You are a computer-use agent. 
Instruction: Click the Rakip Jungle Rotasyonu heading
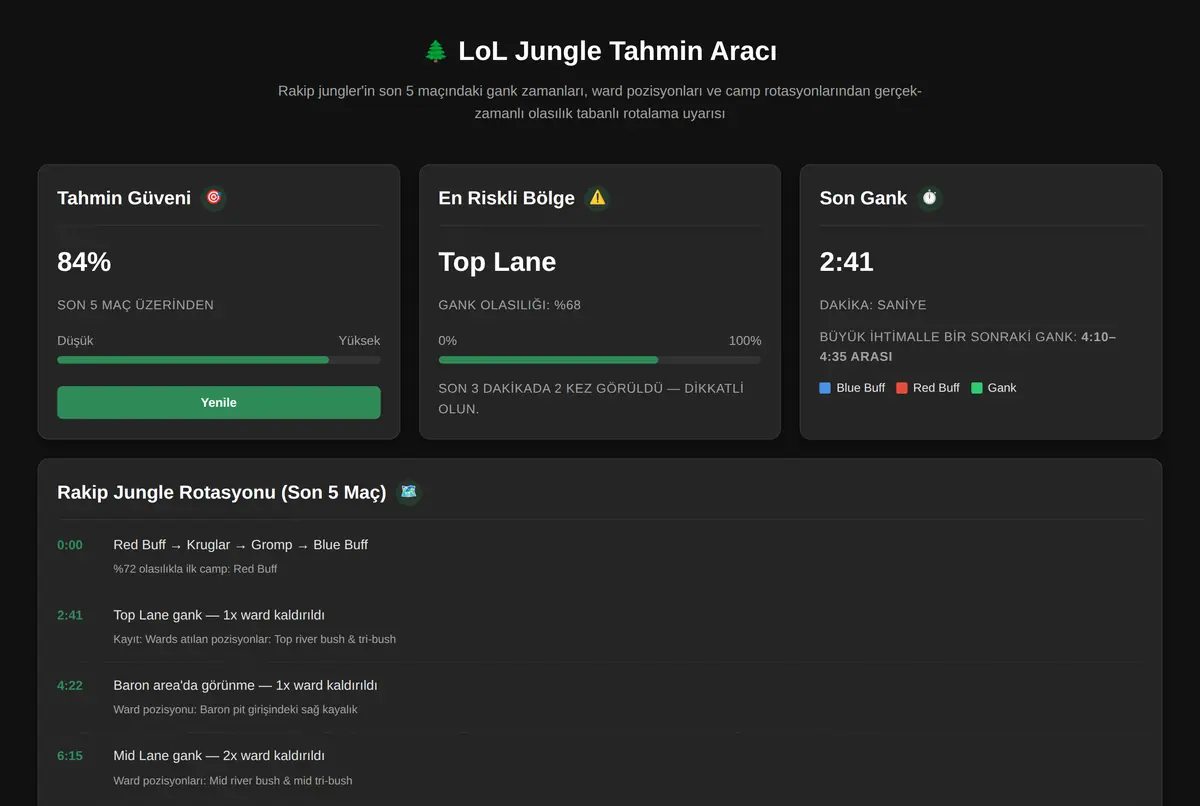pos(221,492)
